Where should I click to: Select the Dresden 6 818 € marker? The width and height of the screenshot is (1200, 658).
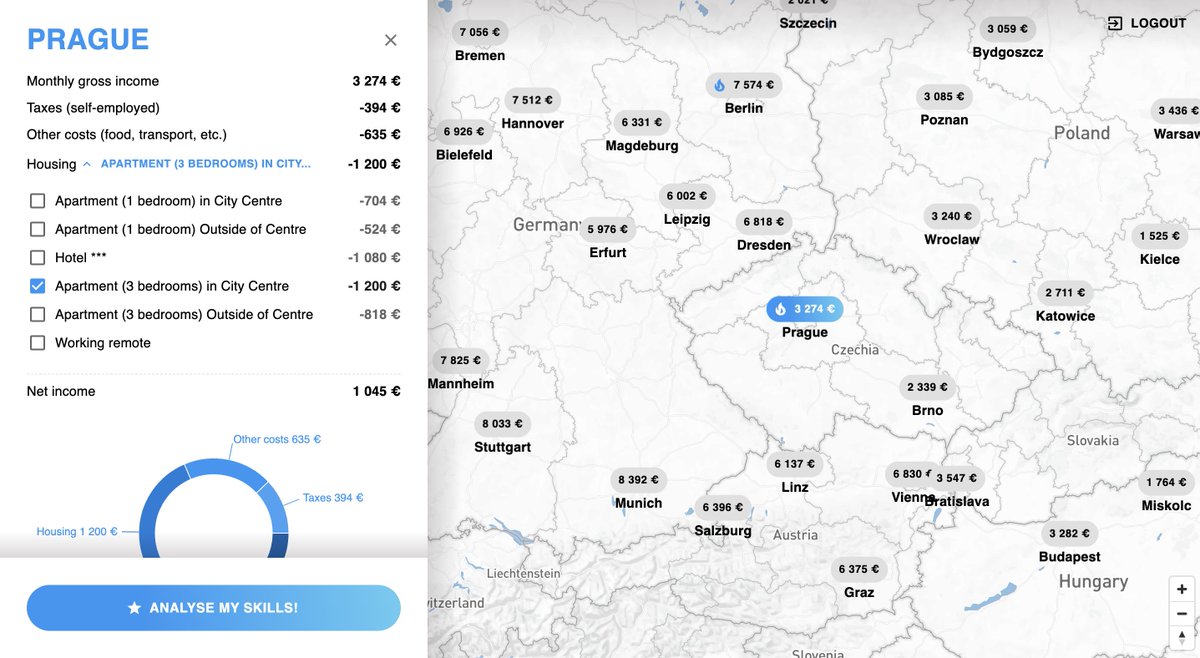[764, 222]
